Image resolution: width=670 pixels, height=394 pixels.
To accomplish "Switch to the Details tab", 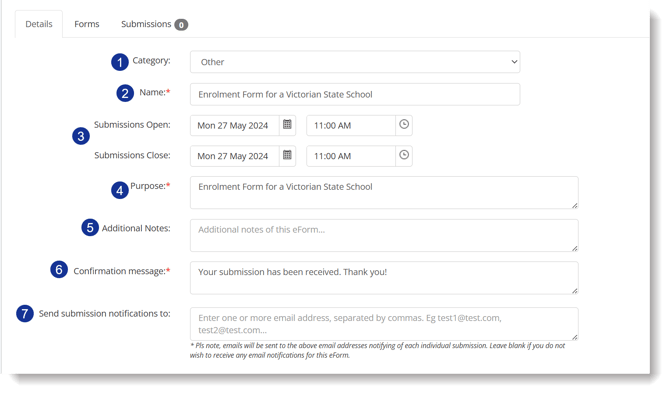I will coord(39,24).
